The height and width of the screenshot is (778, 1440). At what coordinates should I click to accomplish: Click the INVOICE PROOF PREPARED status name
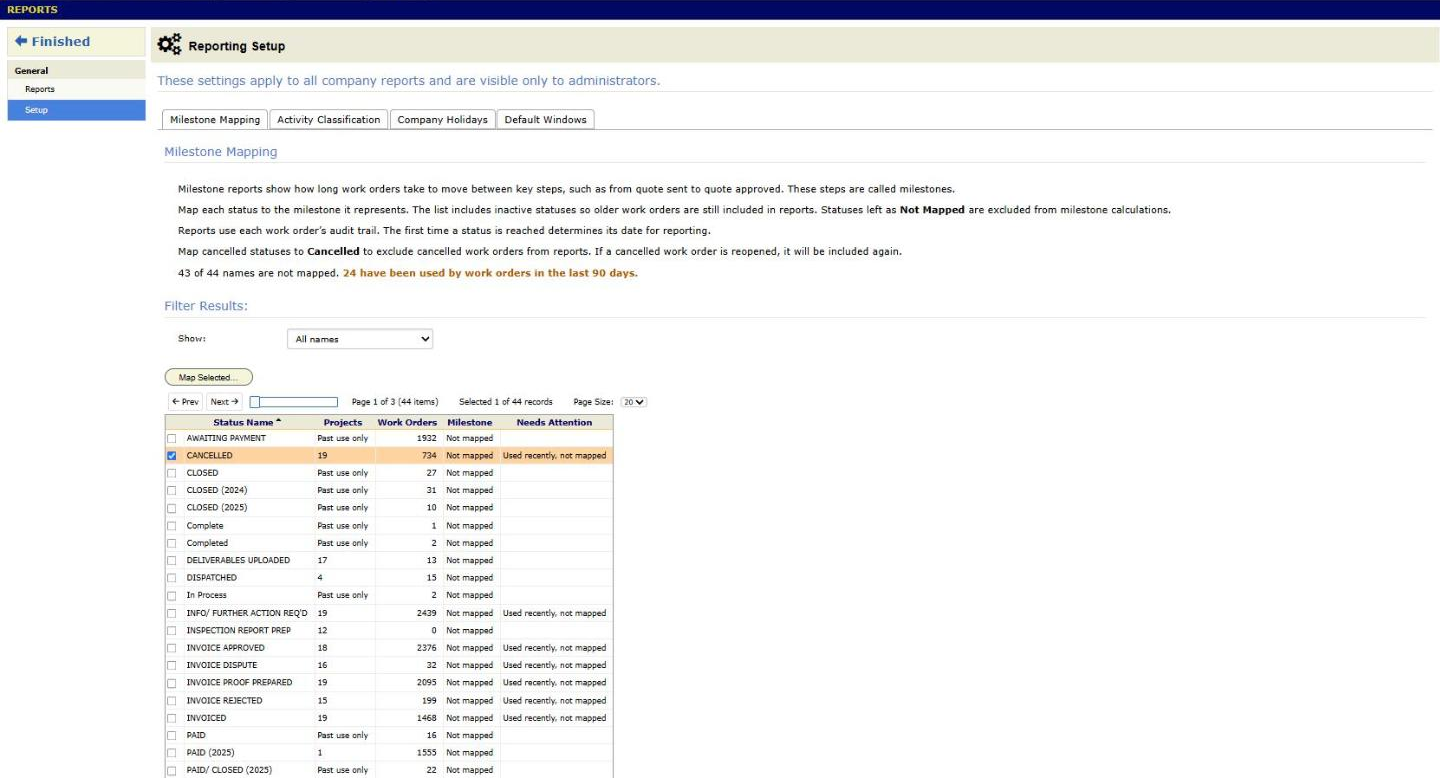(x=240, y=683)
